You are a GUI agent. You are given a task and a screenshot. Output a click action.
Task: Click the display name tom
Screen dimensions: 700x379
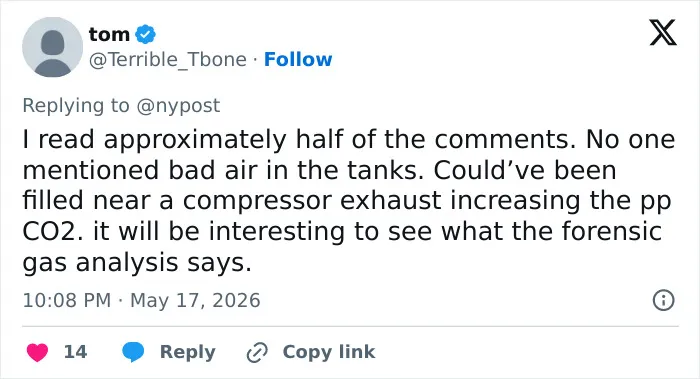pos(109,34)
